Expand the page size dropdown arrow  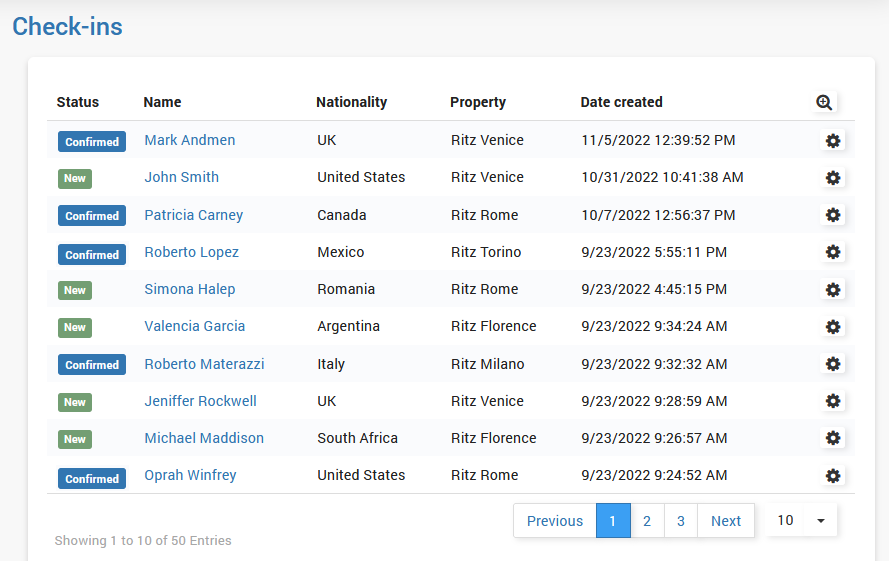click(820, 521)
